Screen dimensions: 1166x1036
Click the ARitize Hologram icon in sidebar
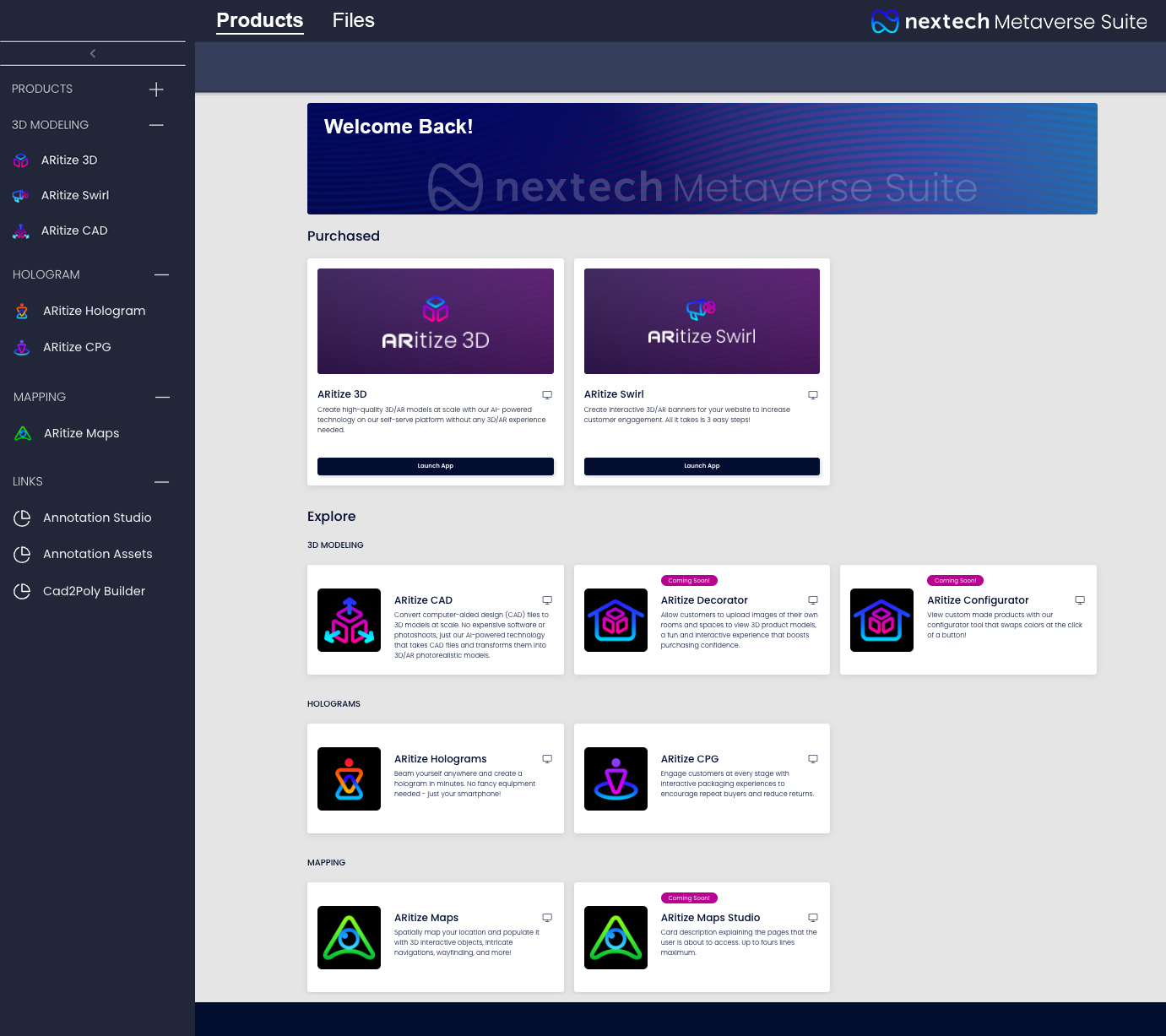coord(22,311)
